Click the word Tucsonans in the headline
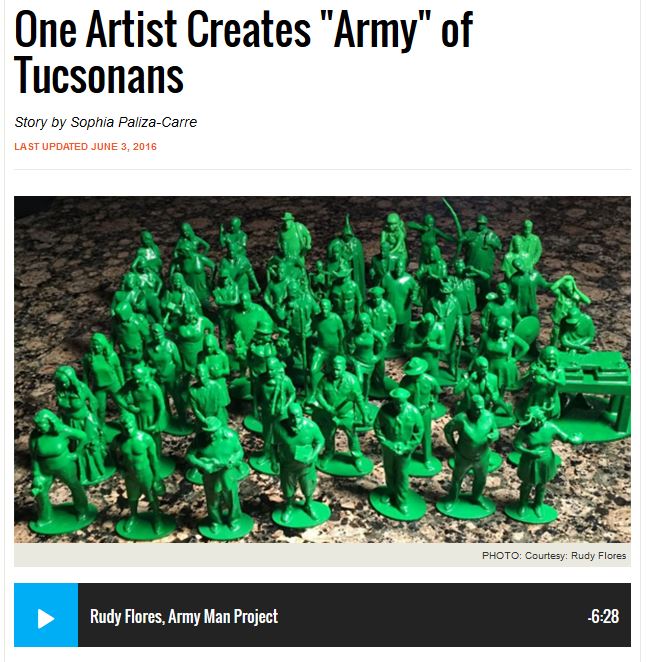This screenshot has width=647, height=662. click(x=99, y=76)
